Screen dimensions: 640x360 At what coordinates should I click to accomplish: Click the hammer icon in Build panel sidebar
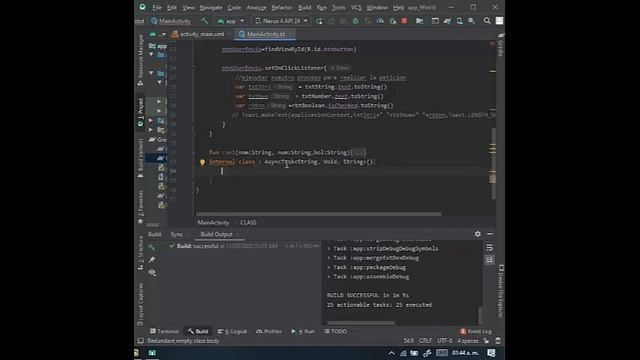152,247
